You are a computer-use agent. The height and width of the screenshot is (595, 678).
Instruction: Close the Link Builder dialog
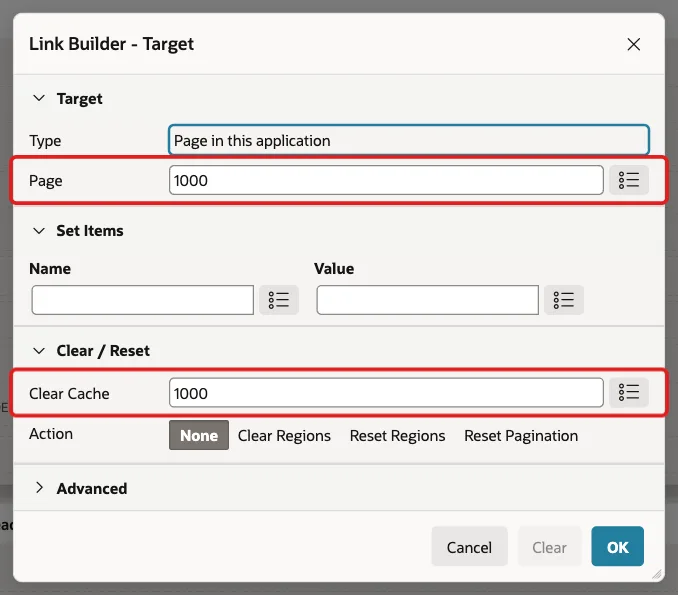click(634, 44)
